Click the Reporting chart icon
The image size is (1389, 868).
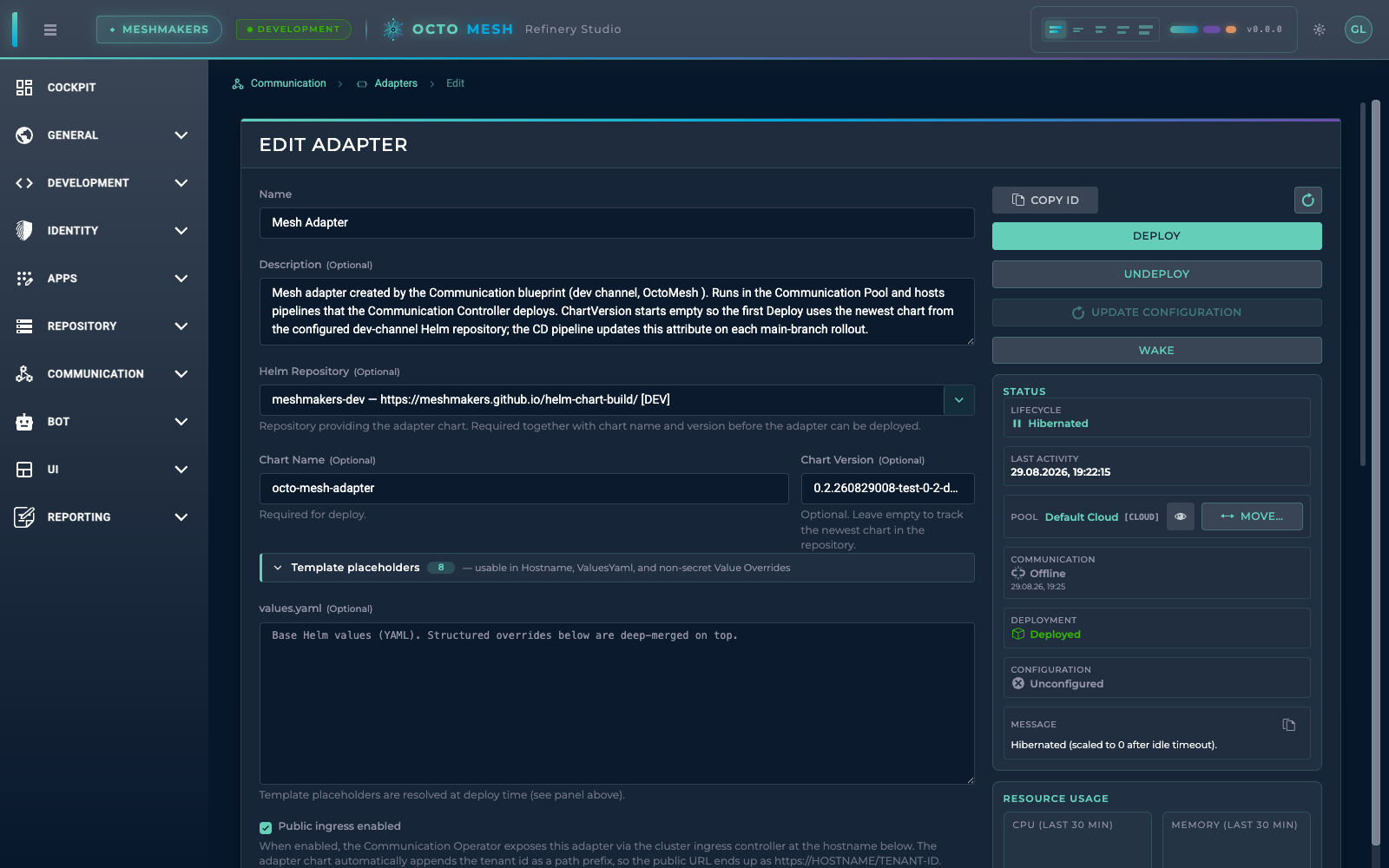pos(24,517)
